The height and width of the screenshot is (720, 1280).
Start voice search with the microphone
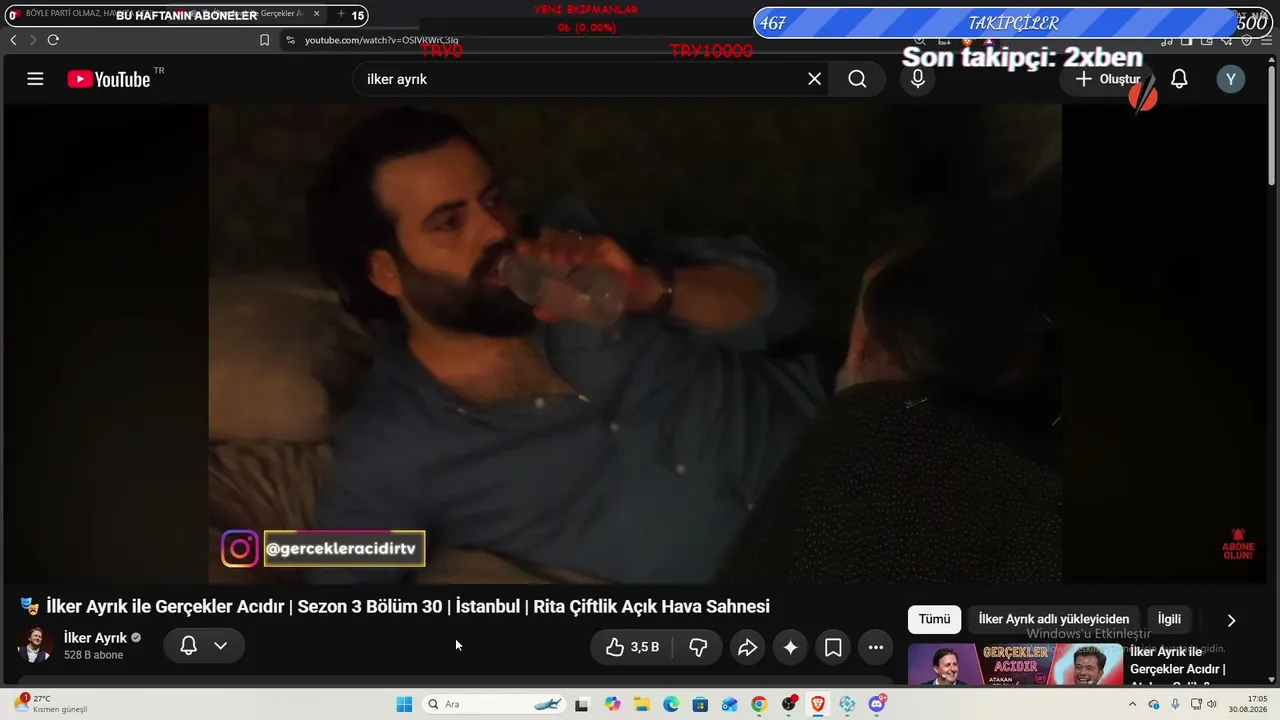[918, 79]
